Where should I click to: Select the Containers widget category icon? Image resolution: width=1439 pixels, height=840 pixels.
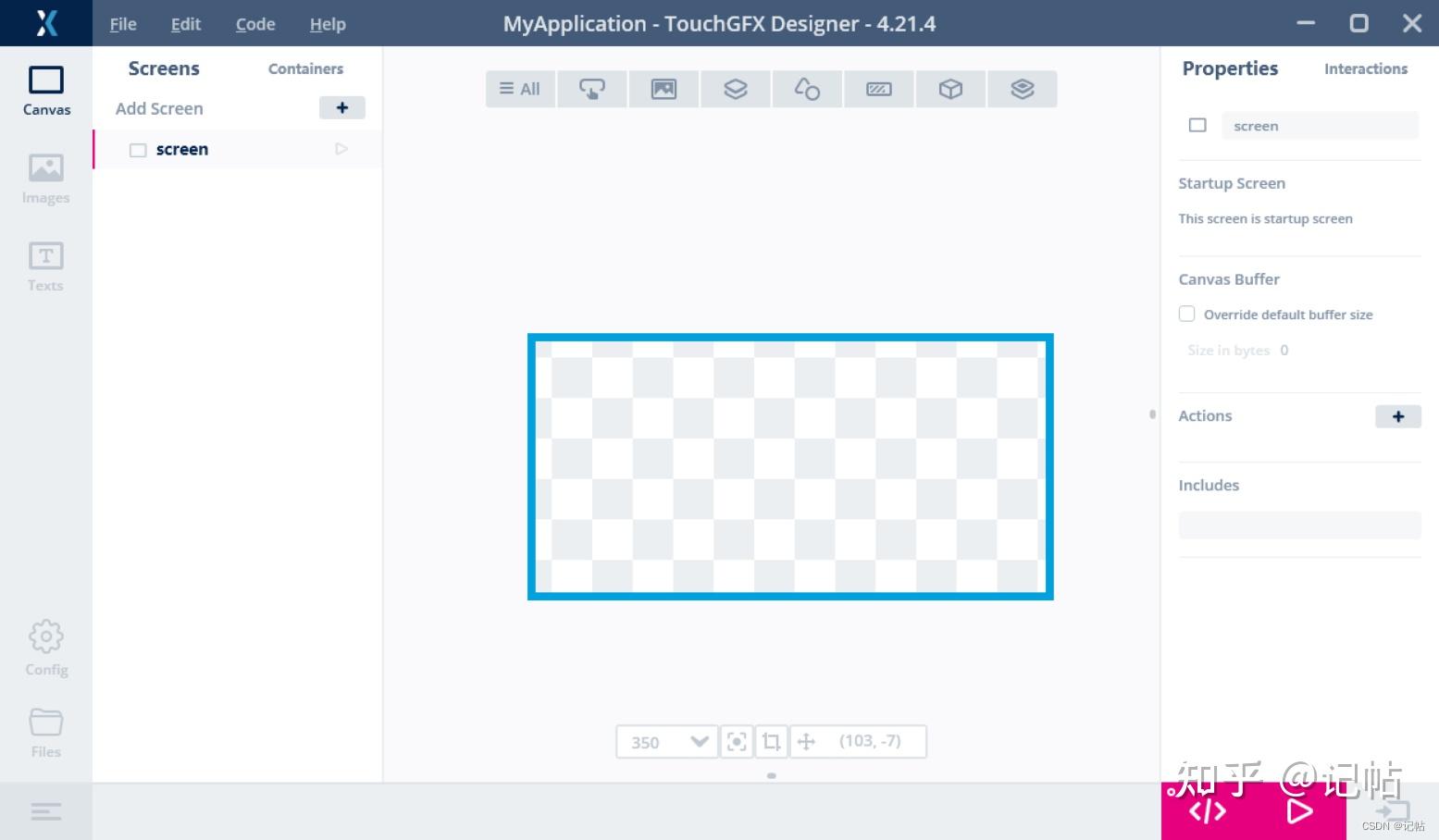pos(736,89)
